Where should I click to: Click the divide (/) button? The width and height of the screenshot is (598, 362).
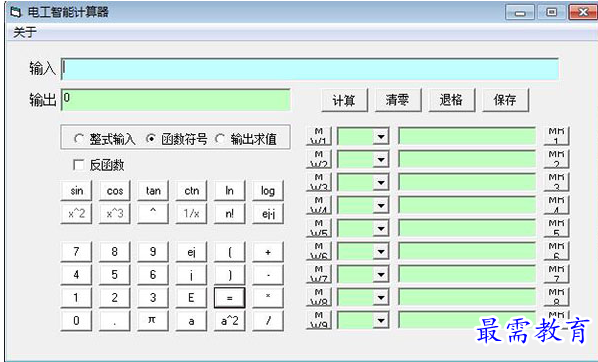point(268,321)
